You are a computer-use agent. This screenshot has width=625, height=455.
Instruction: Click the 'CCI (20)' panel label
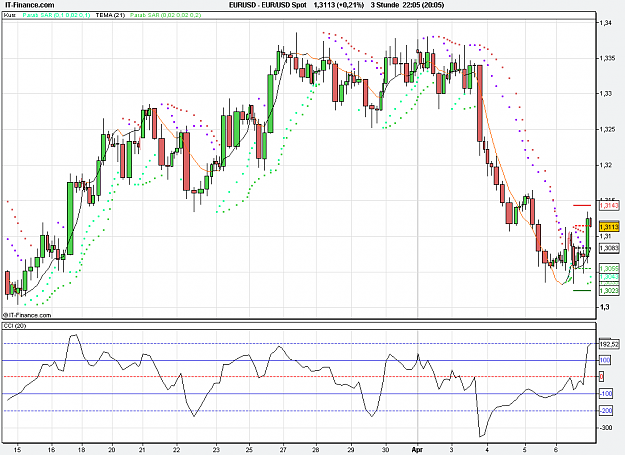(14, 326)
